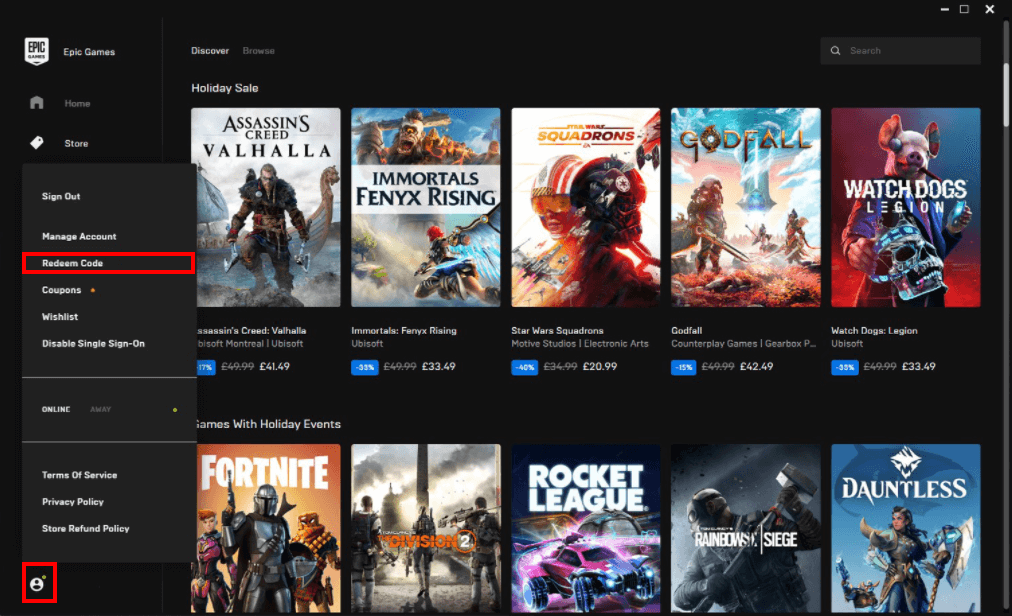Click the green online status dot

[x=175, y=410]
